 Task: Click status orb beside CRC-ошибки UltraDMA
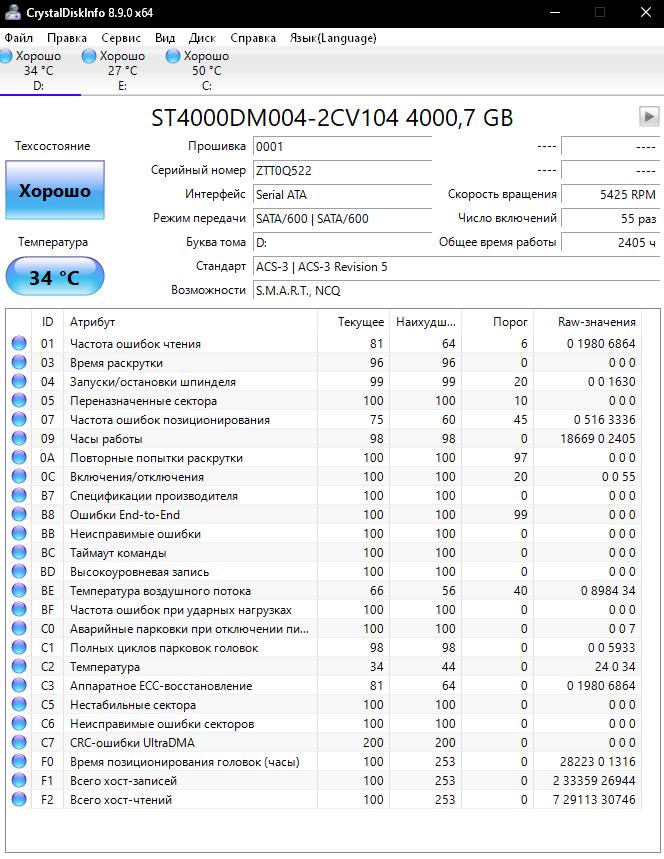[x=19, y=743]
